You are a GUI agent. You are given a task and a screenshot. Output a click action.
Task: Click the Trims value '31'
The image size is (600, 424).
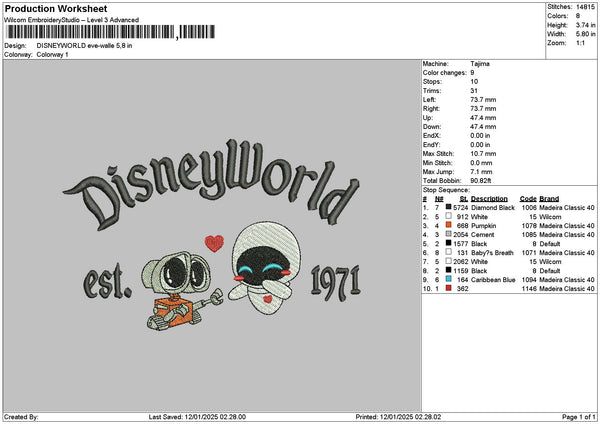474,91
